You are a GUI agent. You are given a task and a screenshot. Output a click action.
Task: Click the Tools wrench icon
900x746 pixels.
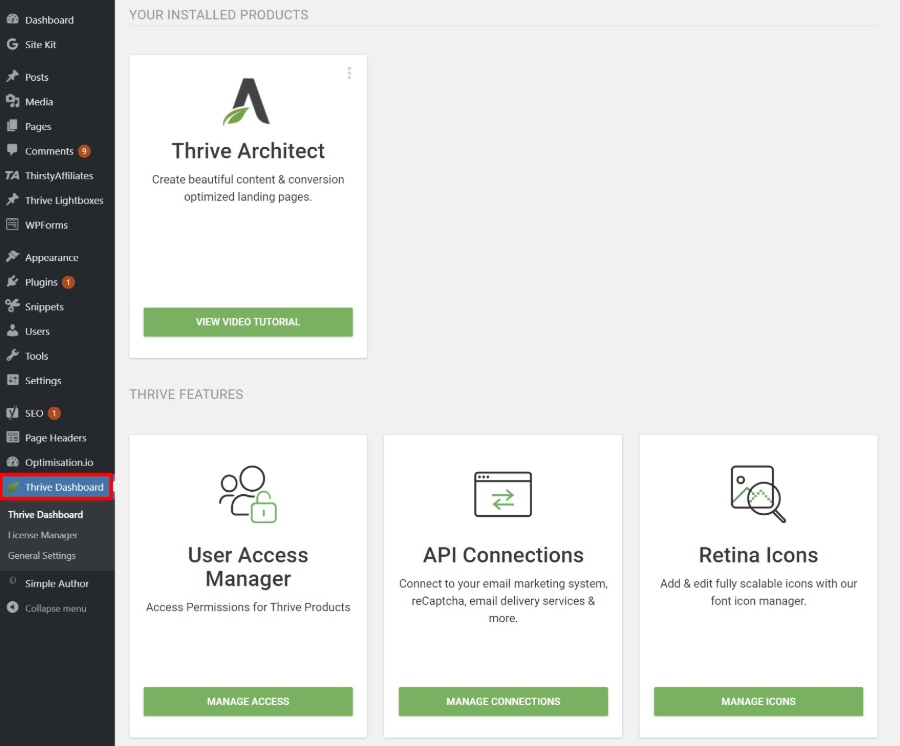click(x=13, y=355)
